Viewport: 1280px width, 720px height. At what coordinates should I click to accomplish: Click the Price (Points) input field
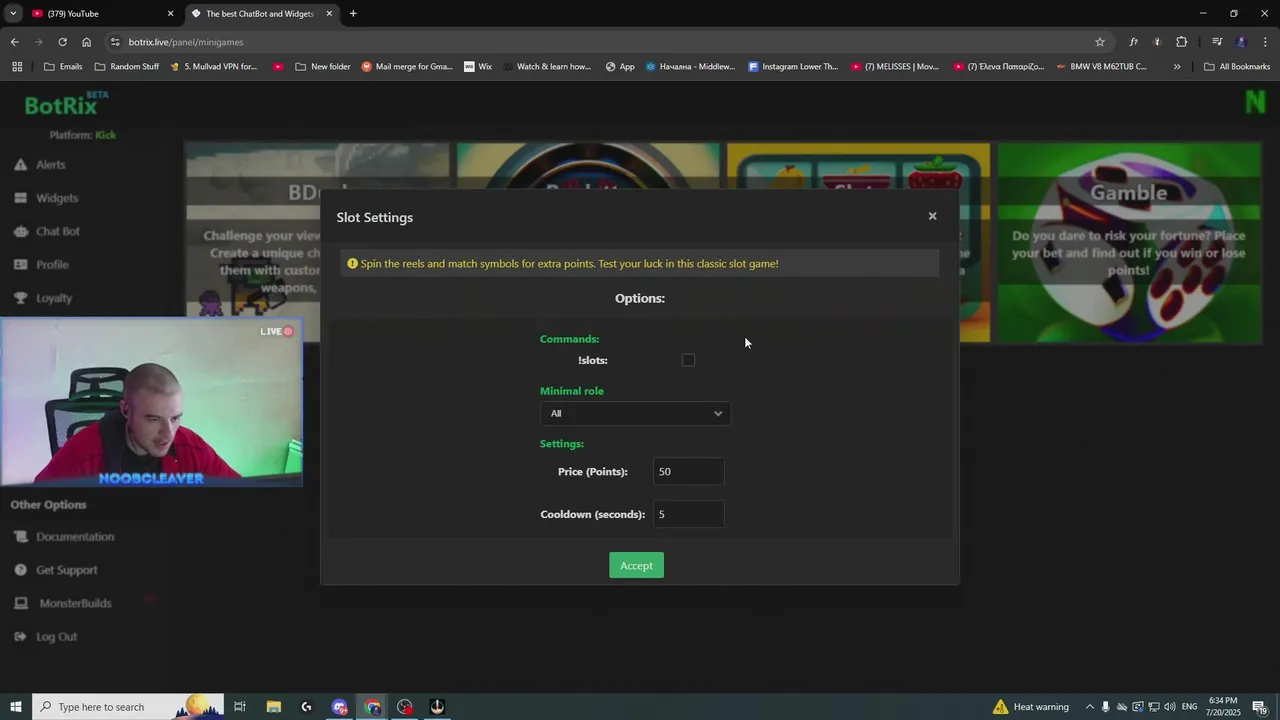coord(688,471)
